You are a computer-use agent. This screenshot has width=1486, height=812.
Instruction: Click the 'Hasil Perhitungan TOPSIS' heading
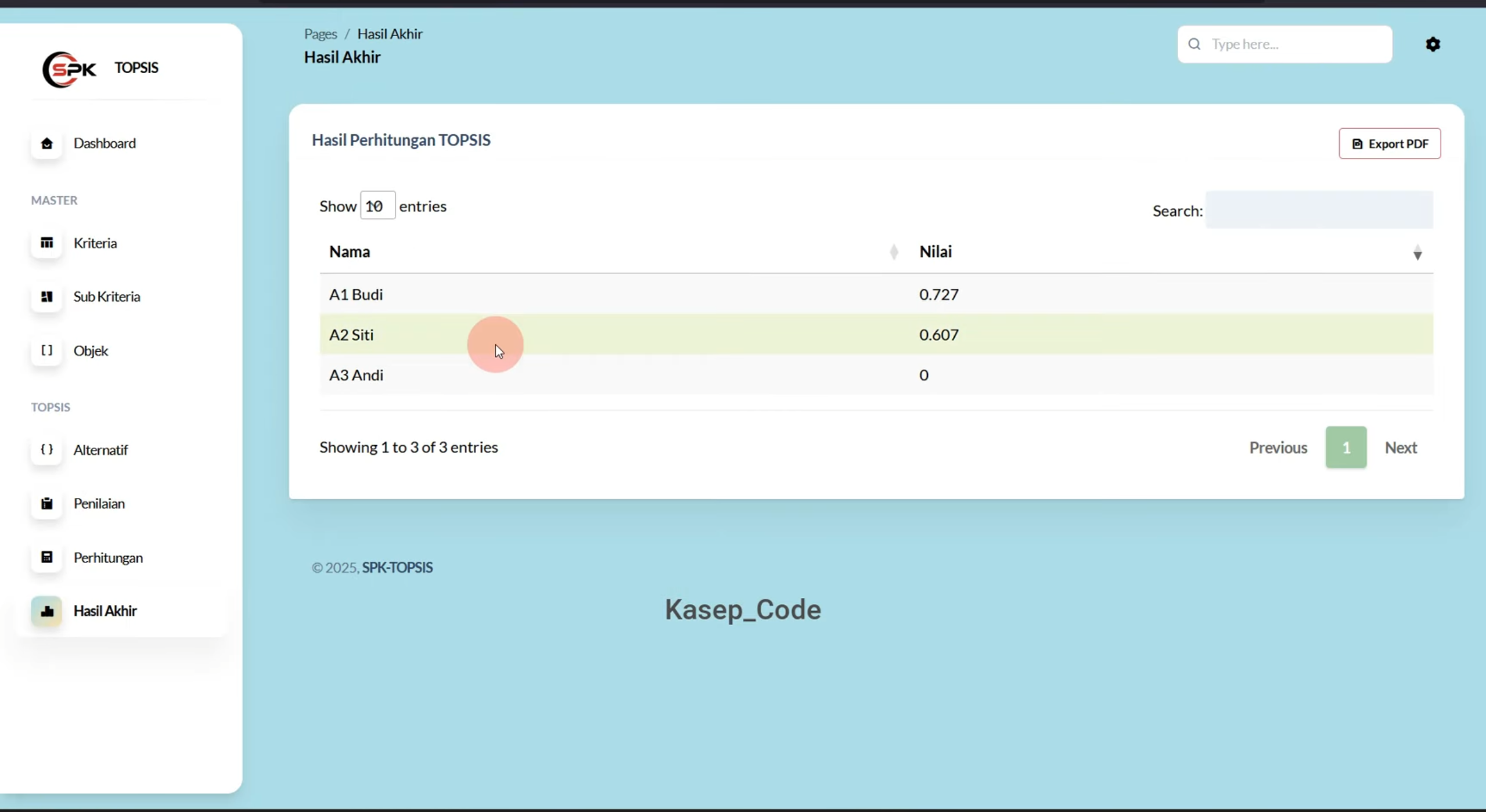coord(401,140)
